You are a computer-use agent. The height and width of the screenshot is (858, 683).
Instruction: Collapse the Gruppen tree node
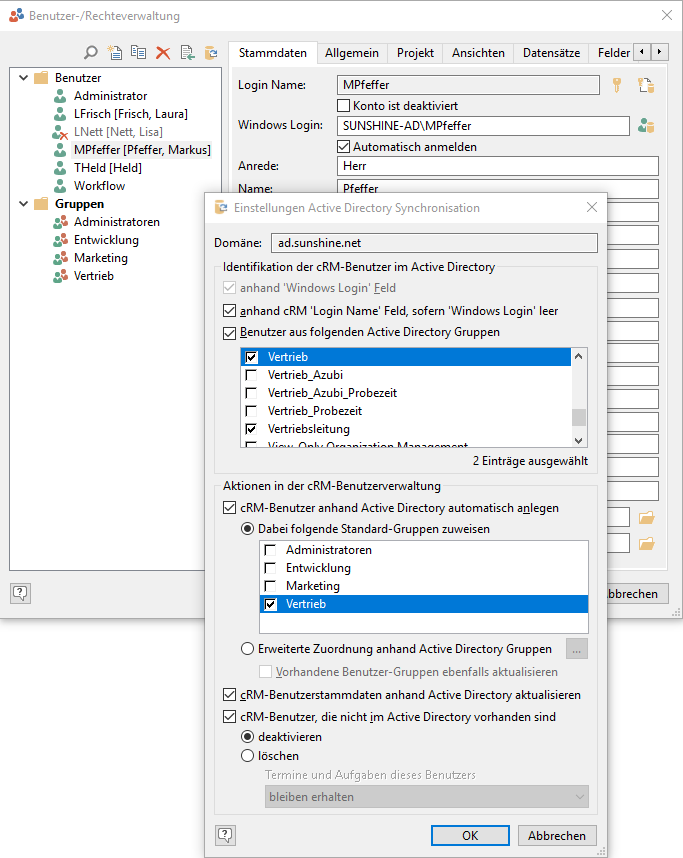(22, 204)
